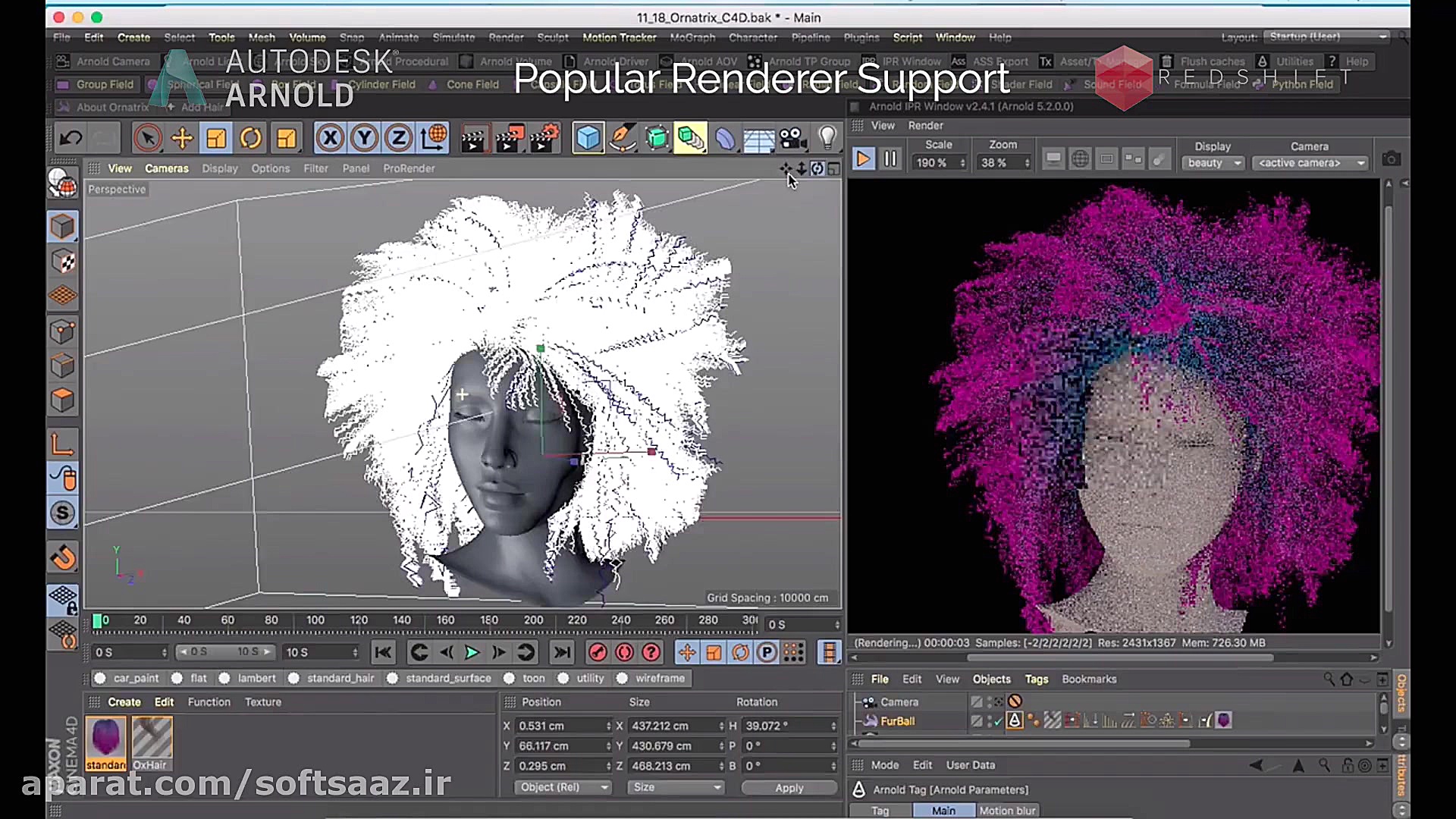Viewport: 1456px width, 819px height.
Task: Take a snapshot with the IPR camera icon
Action: point(1391,159)
